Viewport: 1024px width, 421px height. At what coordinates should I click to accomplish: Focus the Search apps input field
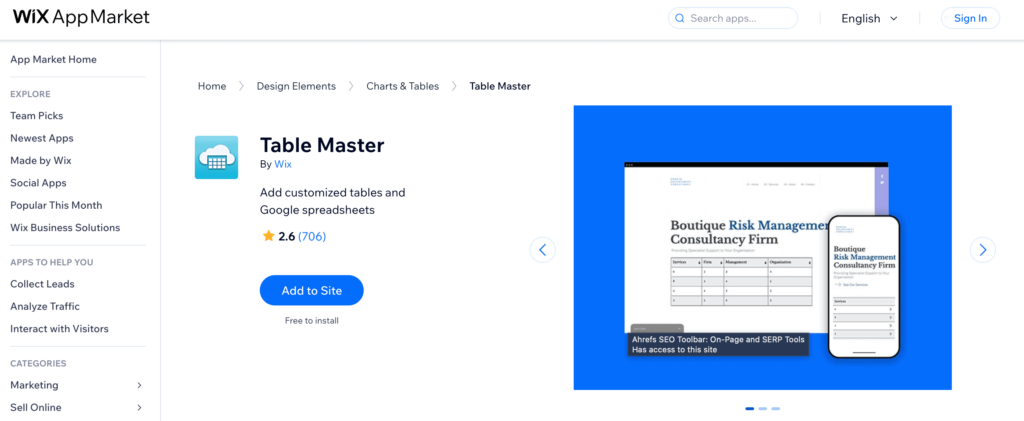[733, 18]
